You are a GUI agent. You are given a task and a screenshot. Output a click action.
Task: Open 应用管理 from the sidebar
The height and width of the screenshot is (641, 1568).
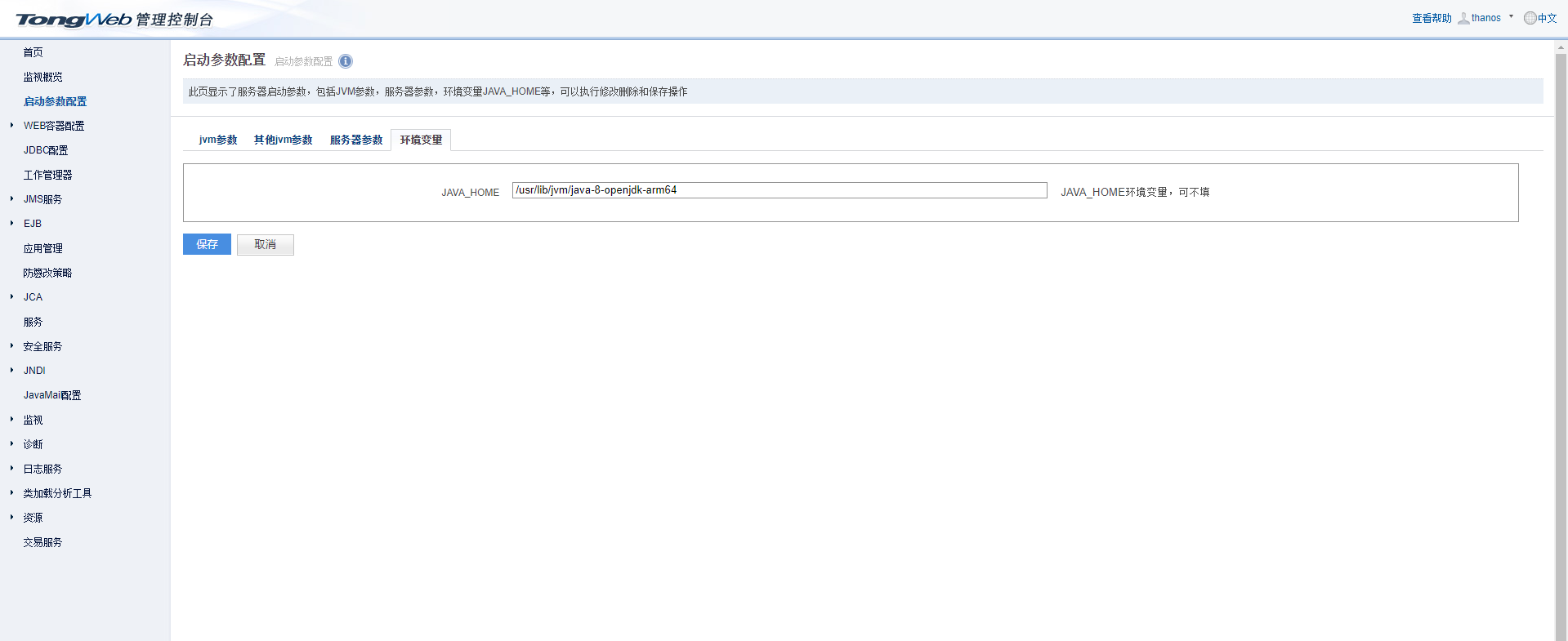tap(43, 248)
